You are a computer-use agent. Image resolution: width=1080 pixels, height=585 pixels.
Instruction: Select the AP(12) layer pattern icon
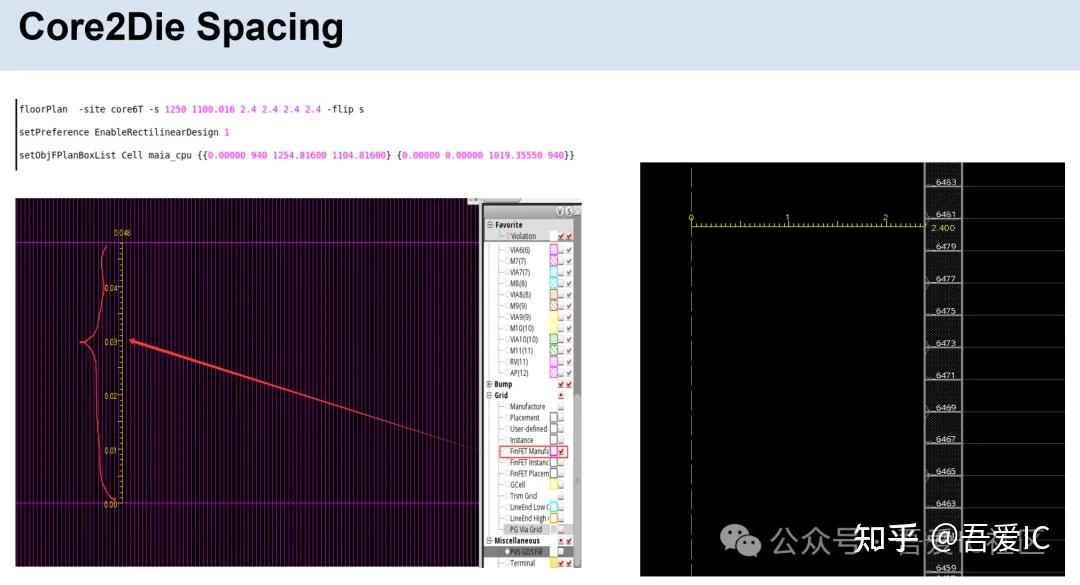coord(552,370)
